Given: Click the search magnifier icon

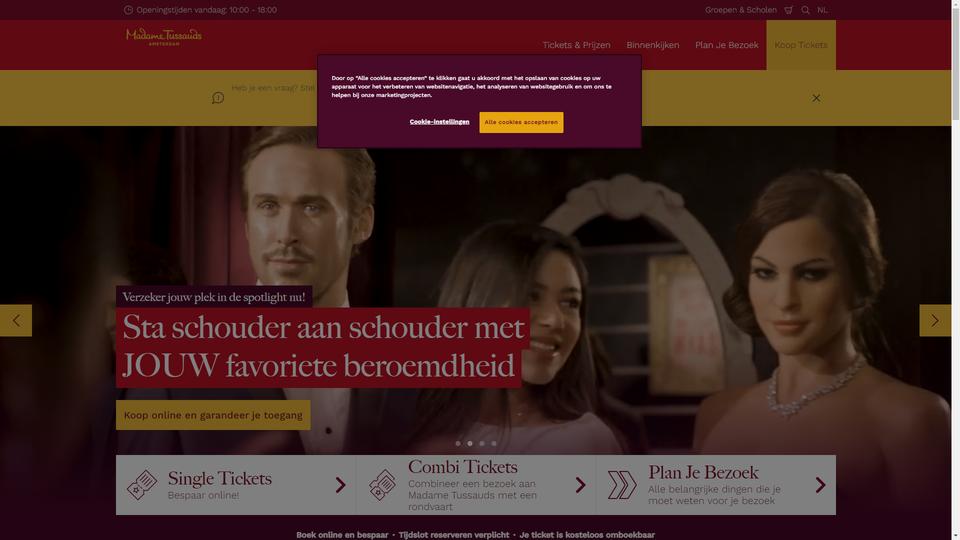Looking at the screenshot, I should click(806, 10).
